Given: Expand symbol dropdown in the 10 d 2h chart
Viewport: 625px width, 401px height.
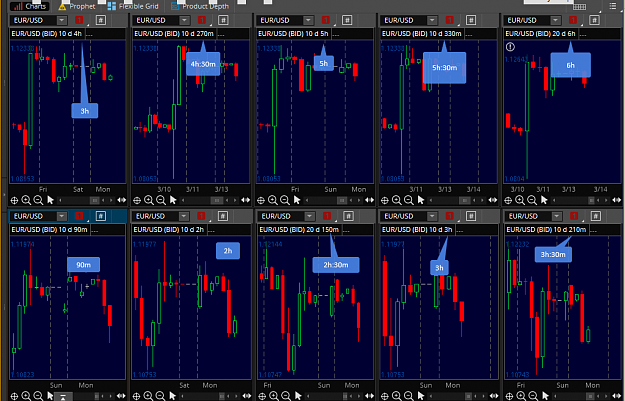Looking at the screenshot, I should (184, 216).
